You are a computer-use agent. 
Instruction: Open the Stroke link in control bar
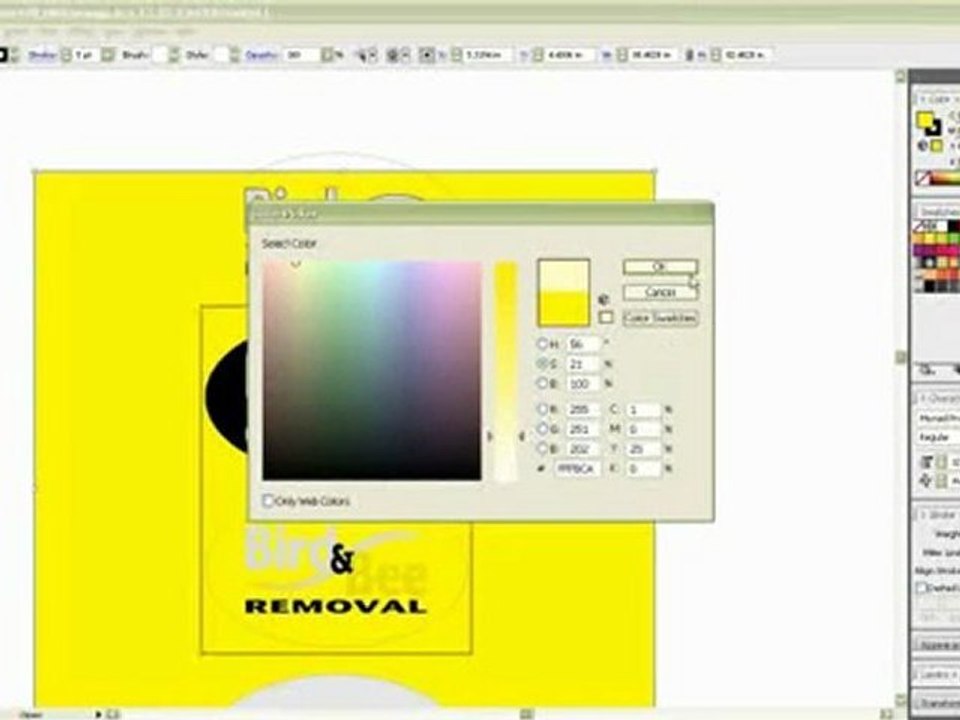(42, 55)
